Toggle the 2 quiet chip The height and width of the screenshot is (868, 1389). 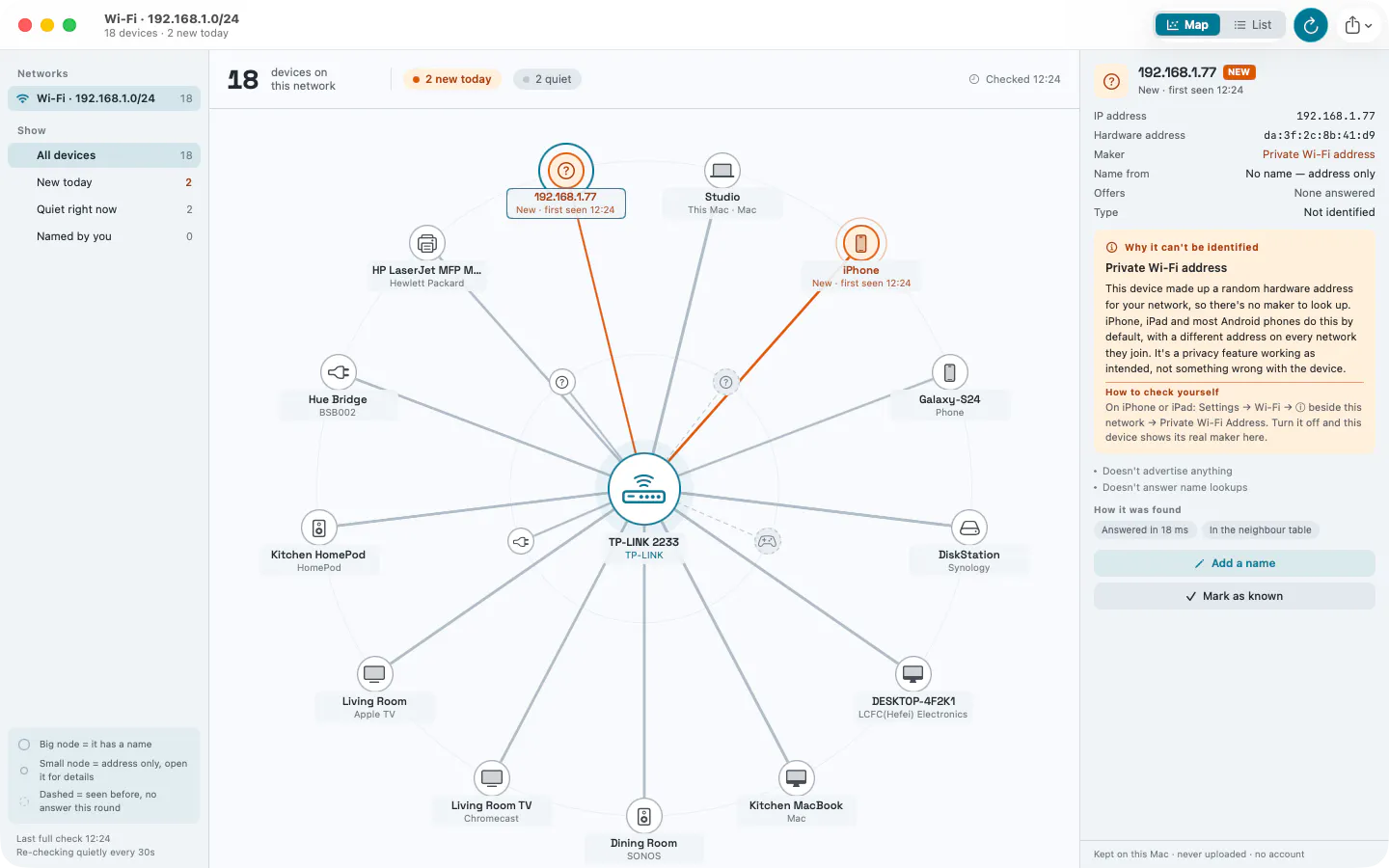(547, 79)
